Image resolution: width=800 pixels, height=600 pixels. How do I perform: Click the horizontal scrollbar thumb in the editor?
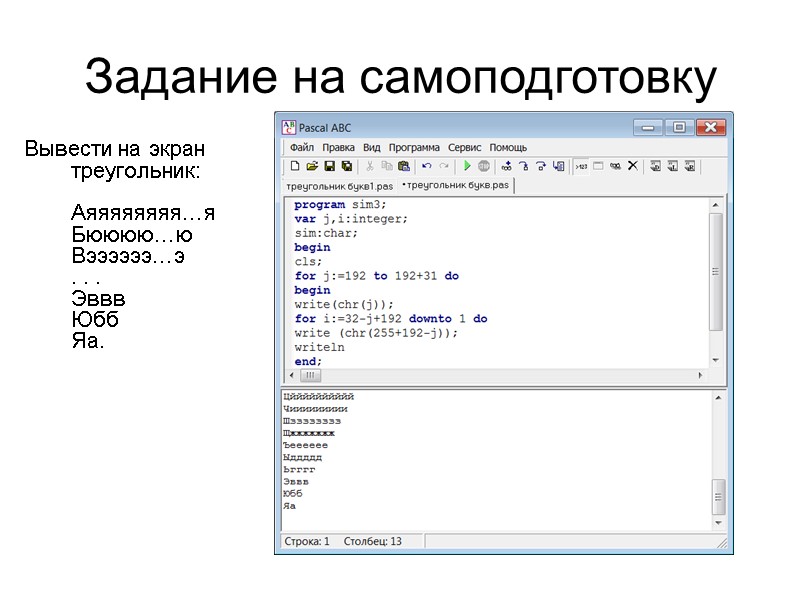pos(310,376)
